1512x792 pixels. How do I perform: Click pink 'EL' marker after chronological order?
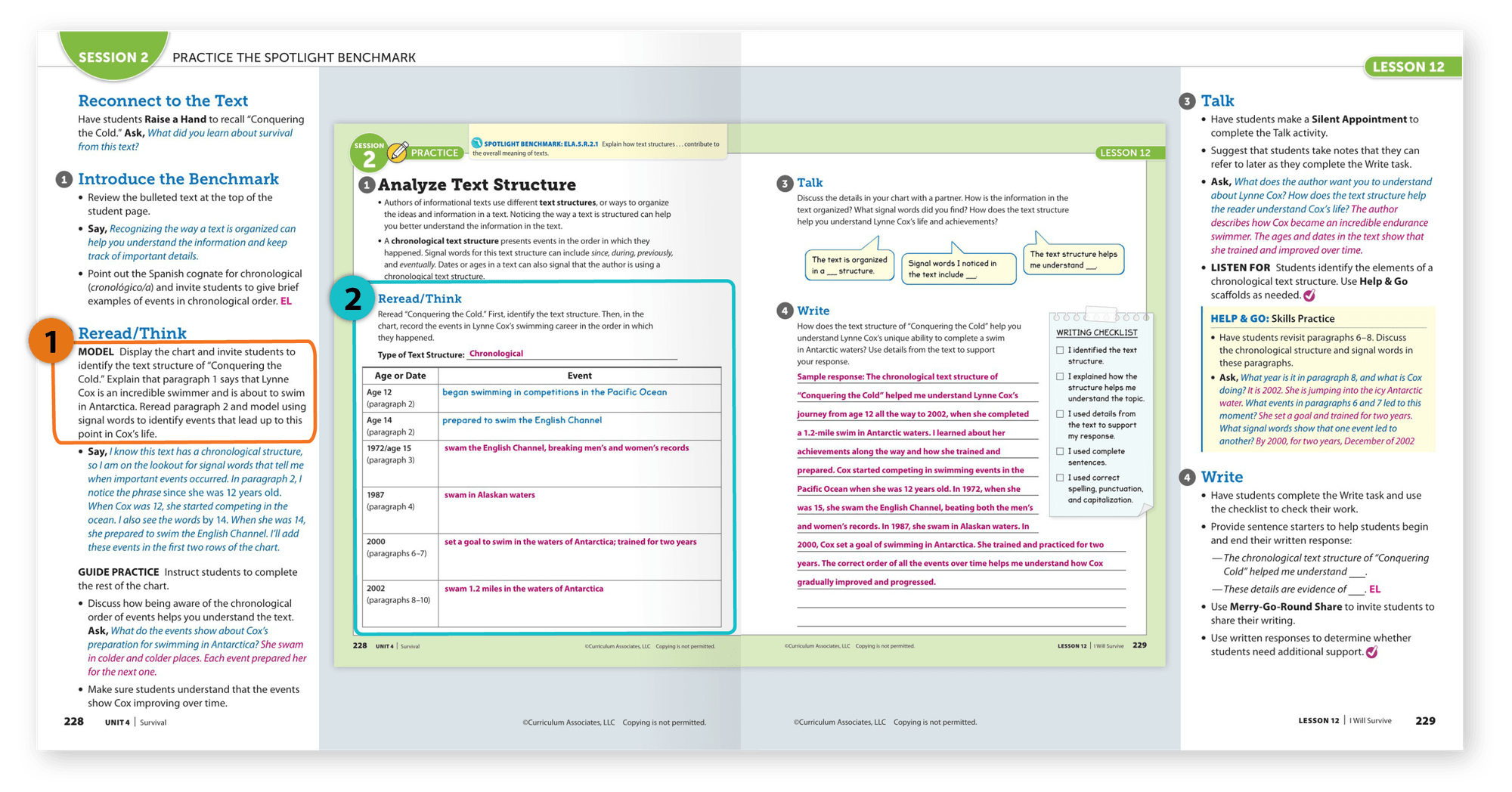click(x=287, y=301)
